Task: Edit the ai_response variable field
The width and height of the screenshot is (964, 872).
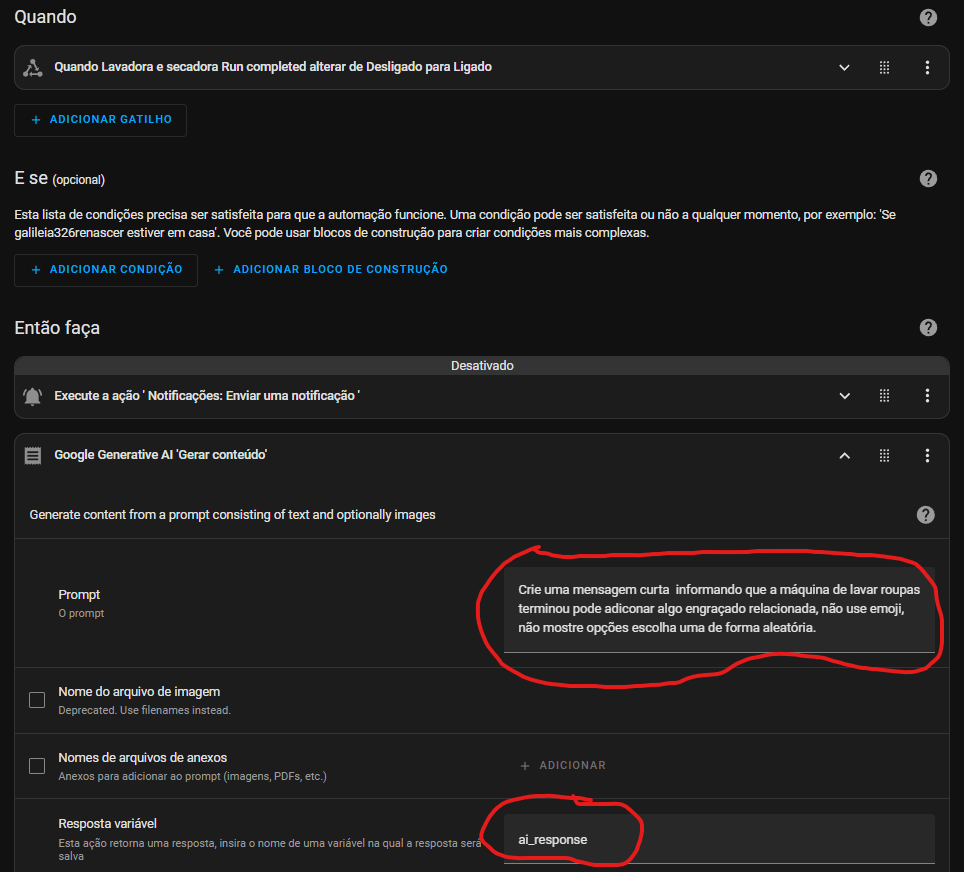Action: [719, 839]
